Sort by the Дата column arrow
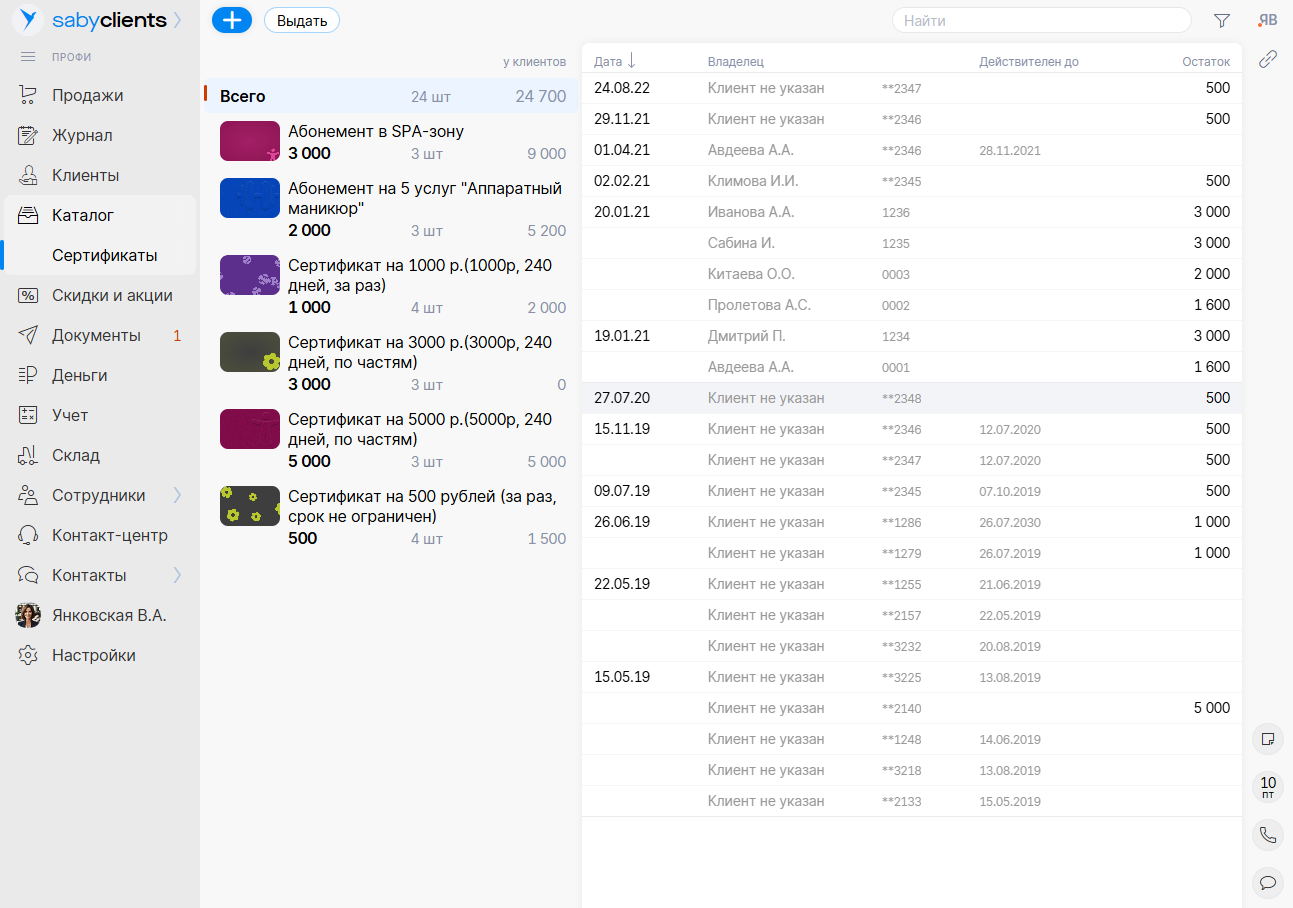This screenshot has height=908, width=1293. pyautogui.click(x=631, y=61)
